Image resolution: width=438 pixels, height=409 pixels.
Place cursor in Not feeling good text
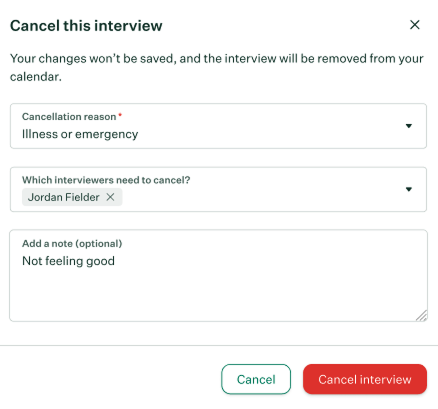tap(68, 261)
